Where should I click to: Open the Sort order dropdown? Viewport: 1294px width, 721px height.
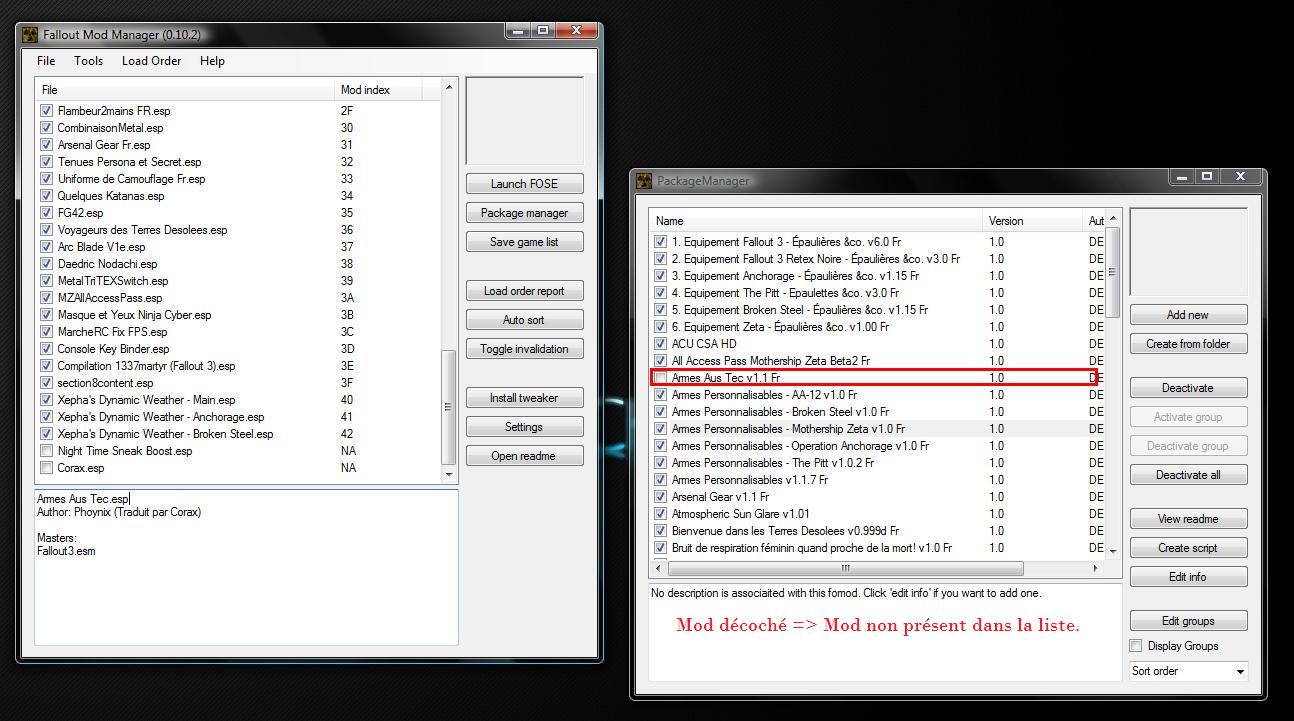(1188, 671)
